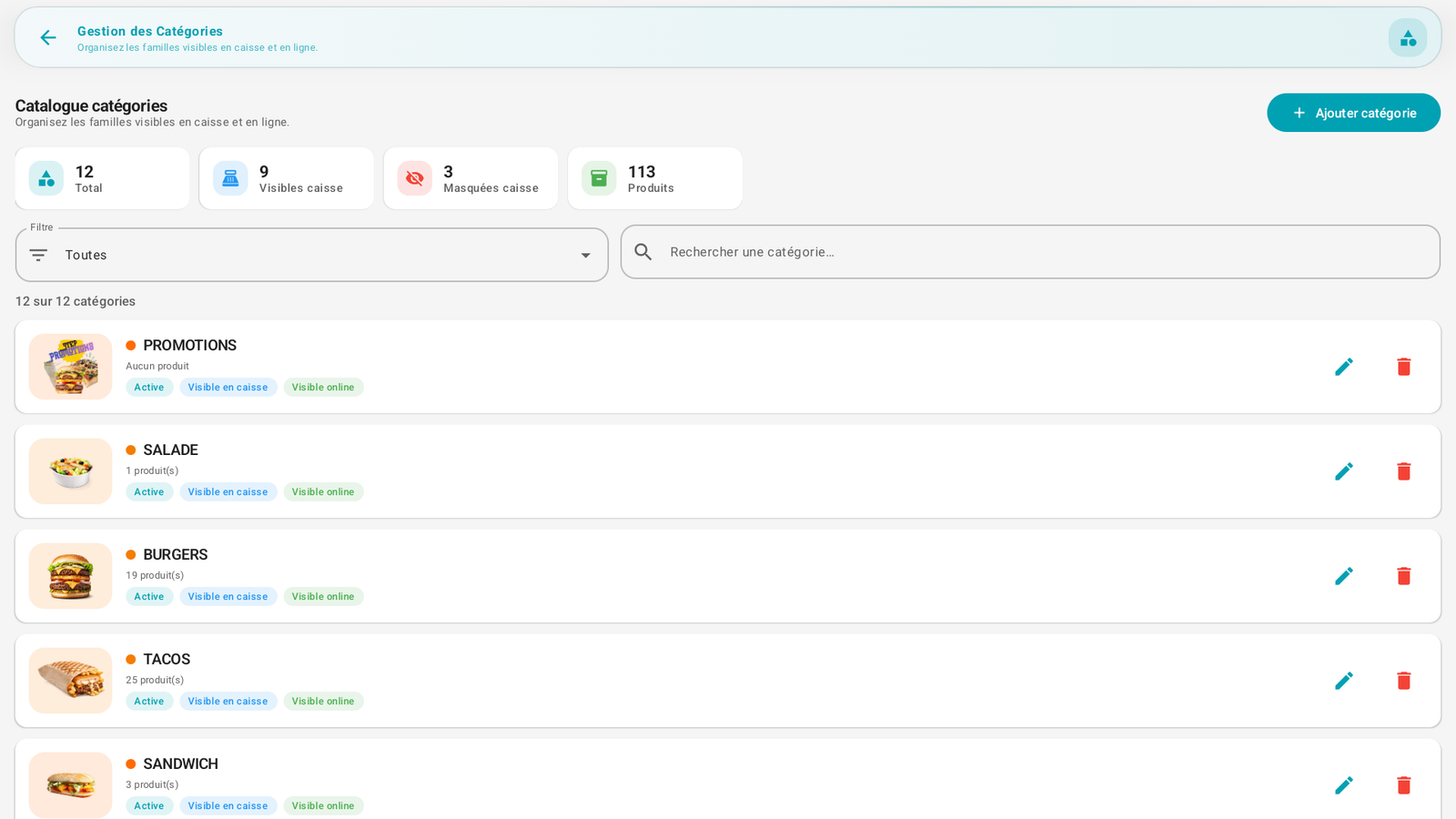The width and height of the screenshot is (1456, 819).
Task: Click the 113 Produits stat card
Action: pos(655,178)
